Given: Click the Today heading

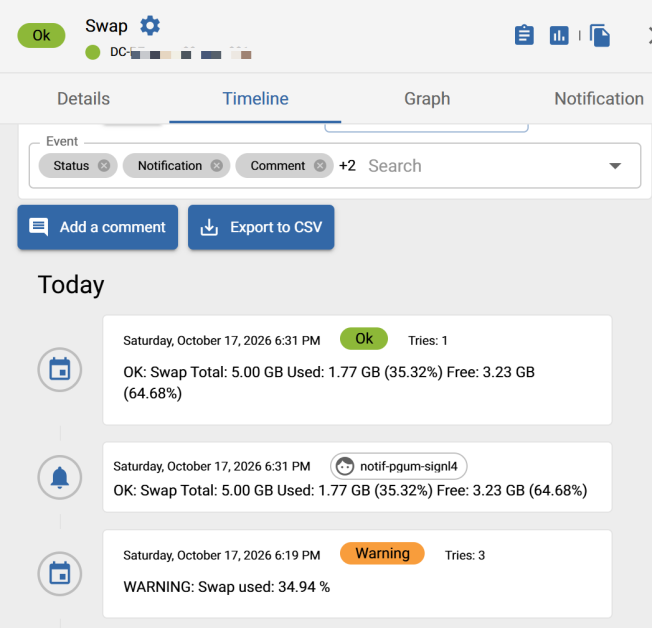Looking at the screenshot, I should [71, 285].
